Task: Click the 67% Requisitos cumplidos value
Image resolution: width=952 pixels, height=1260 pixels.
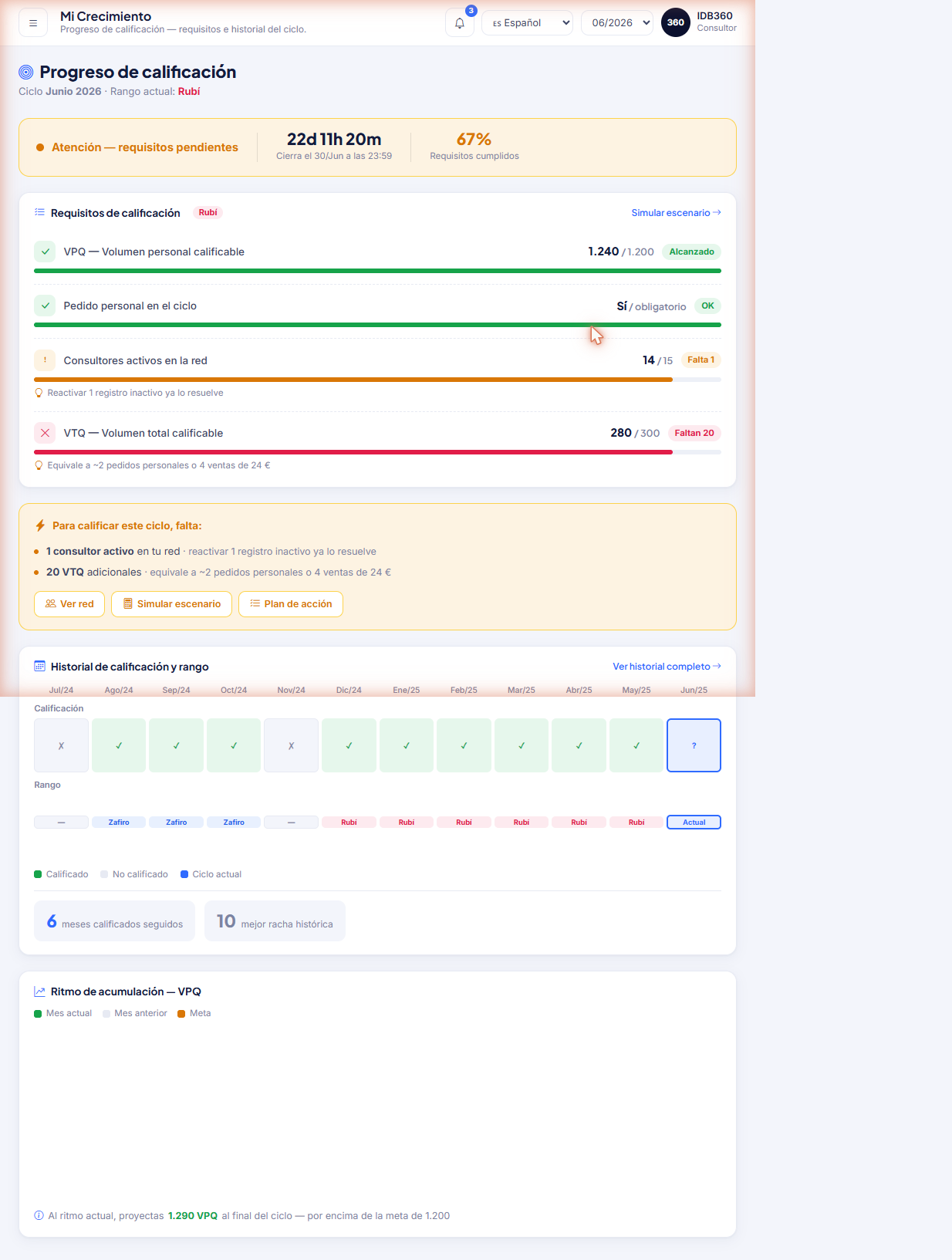Action: (x=474, y=140)
